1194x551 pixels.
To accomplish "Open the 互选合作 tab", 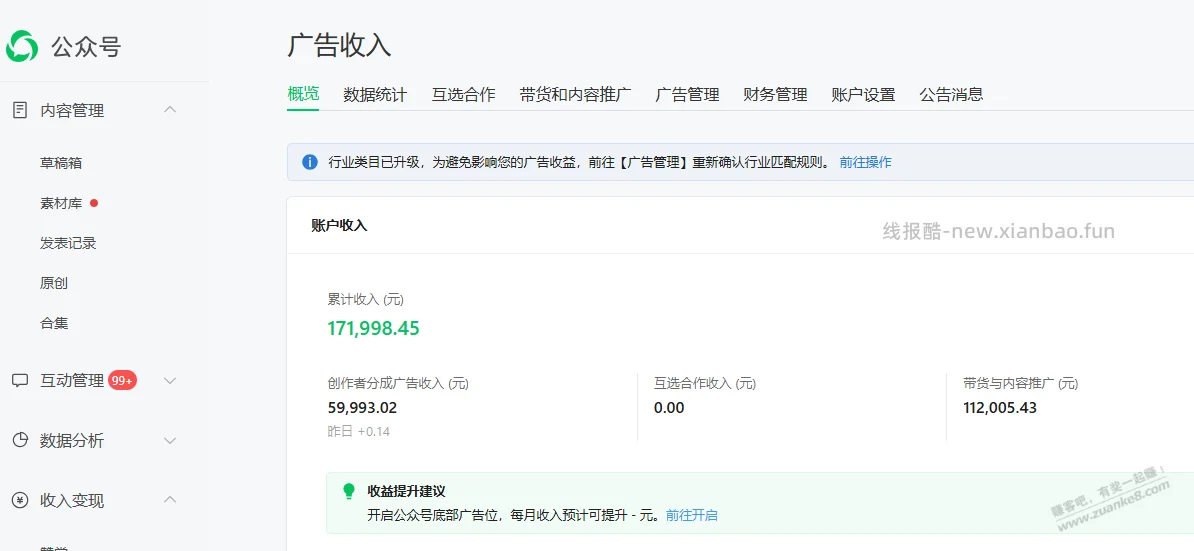I will [463, 94].
